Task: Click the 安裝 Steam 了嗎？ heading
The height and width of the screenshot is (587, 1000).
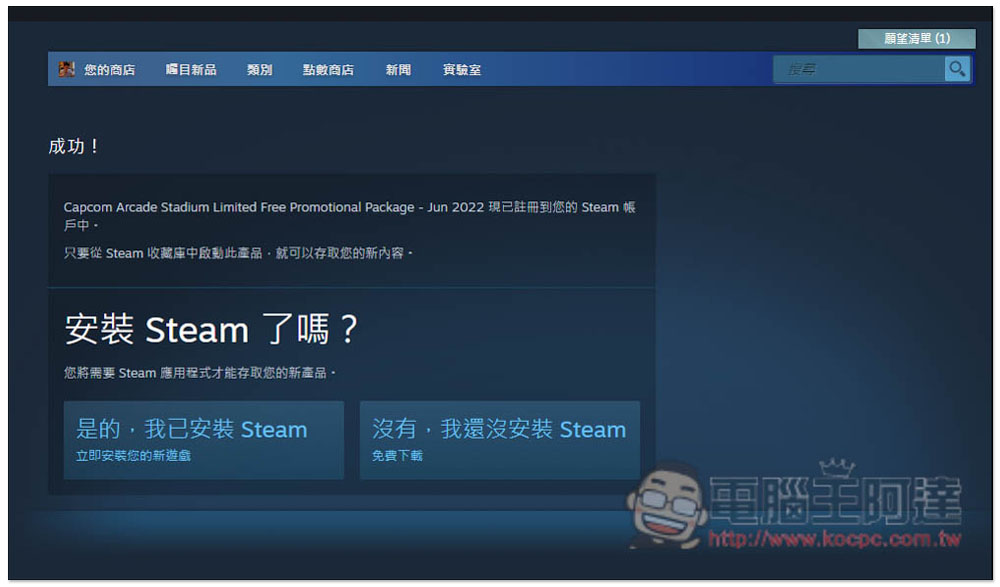Action: [211, 329]
